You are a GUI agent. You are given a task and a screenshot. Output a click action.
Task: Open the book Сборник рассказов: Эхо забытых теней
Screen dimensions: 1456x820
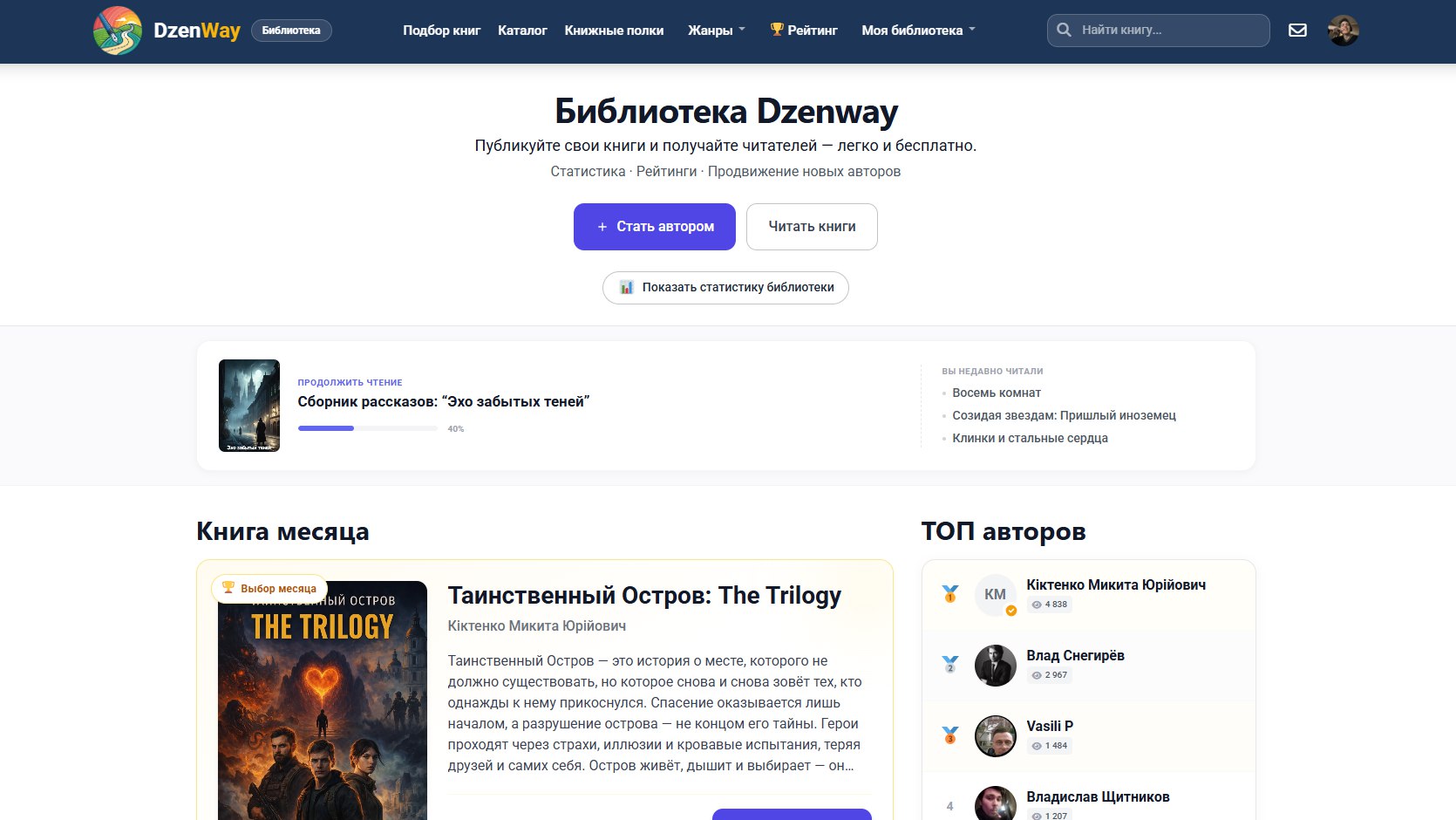[x=444, y=401]
